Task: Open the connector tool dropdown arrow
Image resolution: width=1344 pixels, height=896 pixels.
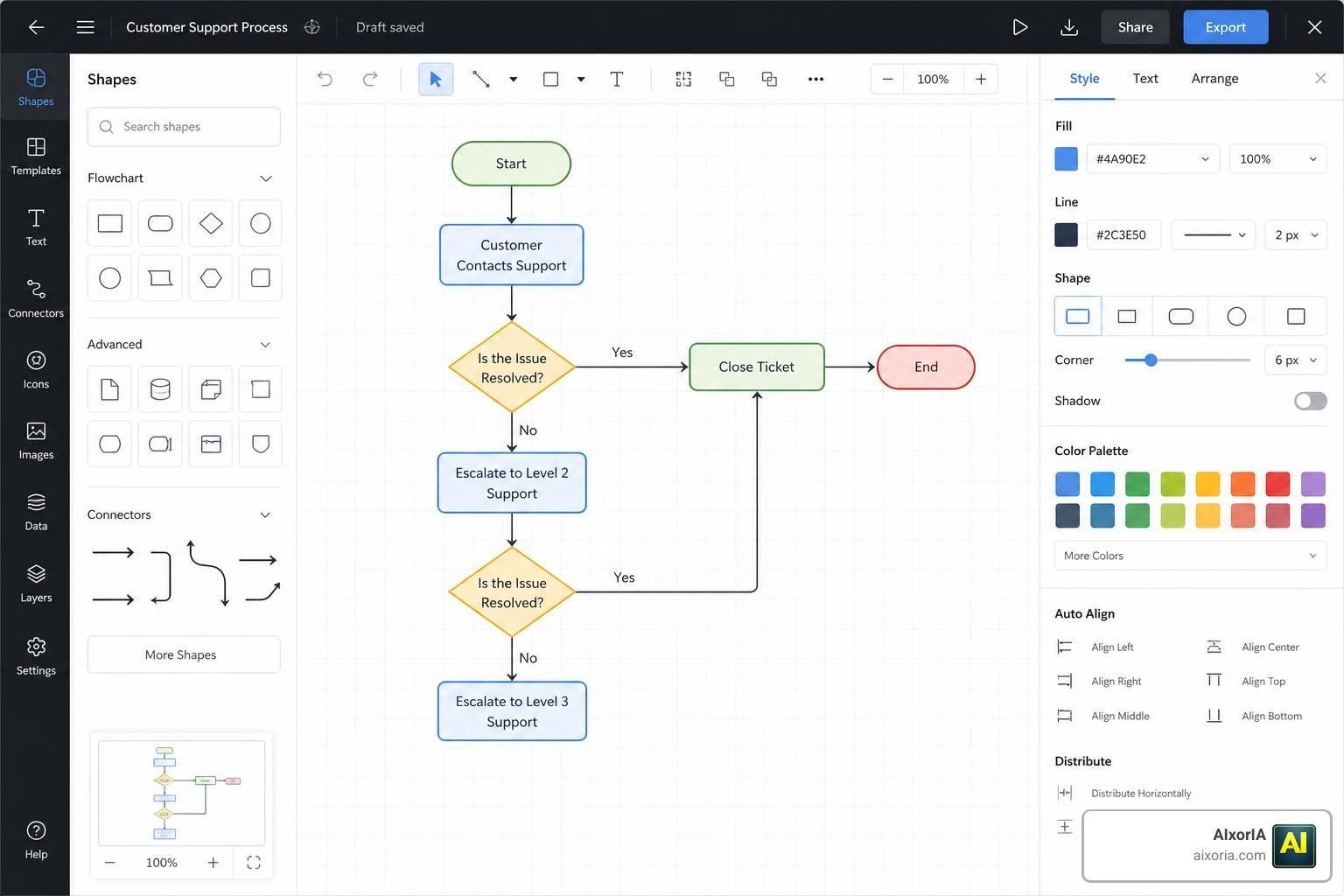Action: 514,79
